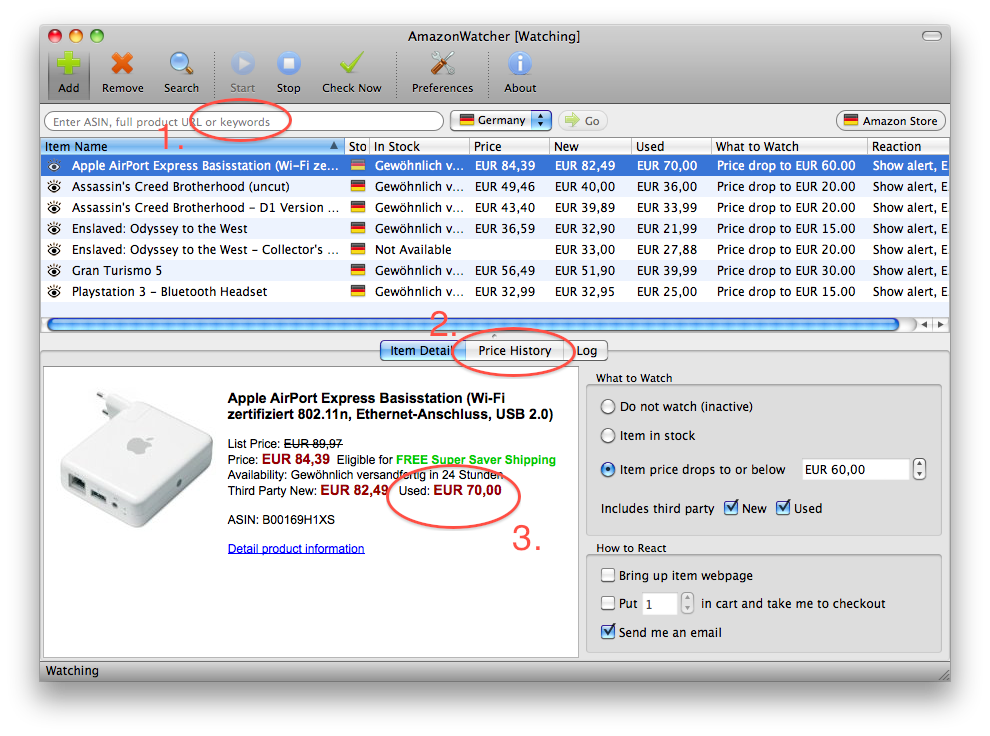Click the cart quantity field showing 1

click(x=660, y=603)
